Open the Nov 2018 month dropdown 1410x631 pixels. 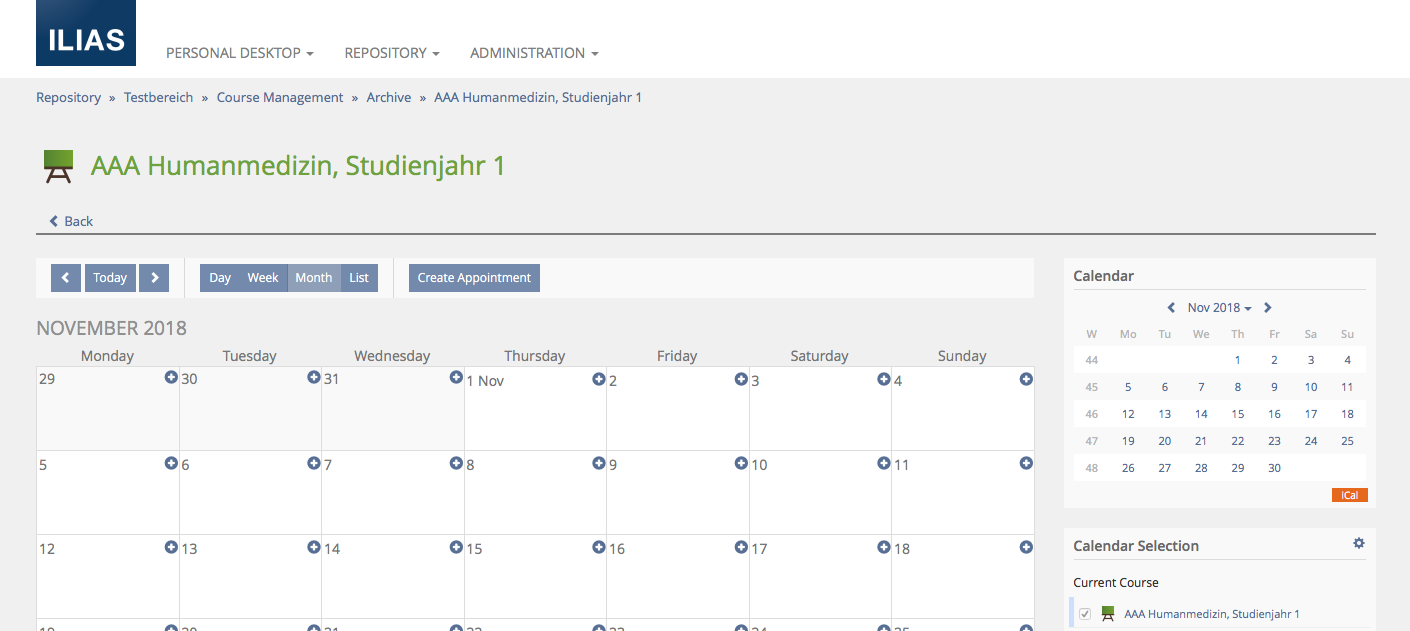pos(1219,308)
